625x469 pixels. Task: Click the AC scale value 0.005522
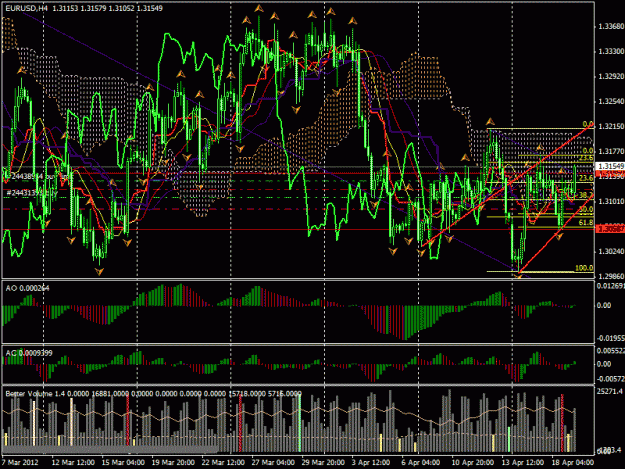(x=610, y=351)
